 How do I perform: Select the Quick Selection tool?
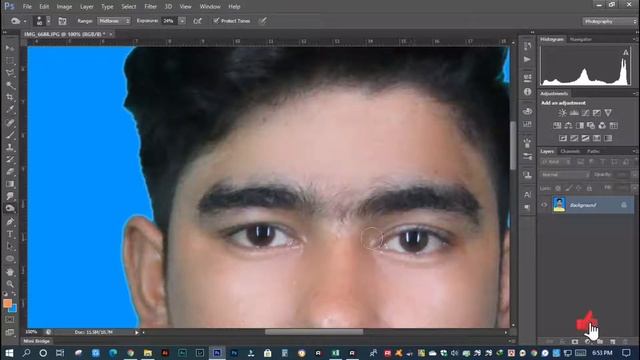10,85
